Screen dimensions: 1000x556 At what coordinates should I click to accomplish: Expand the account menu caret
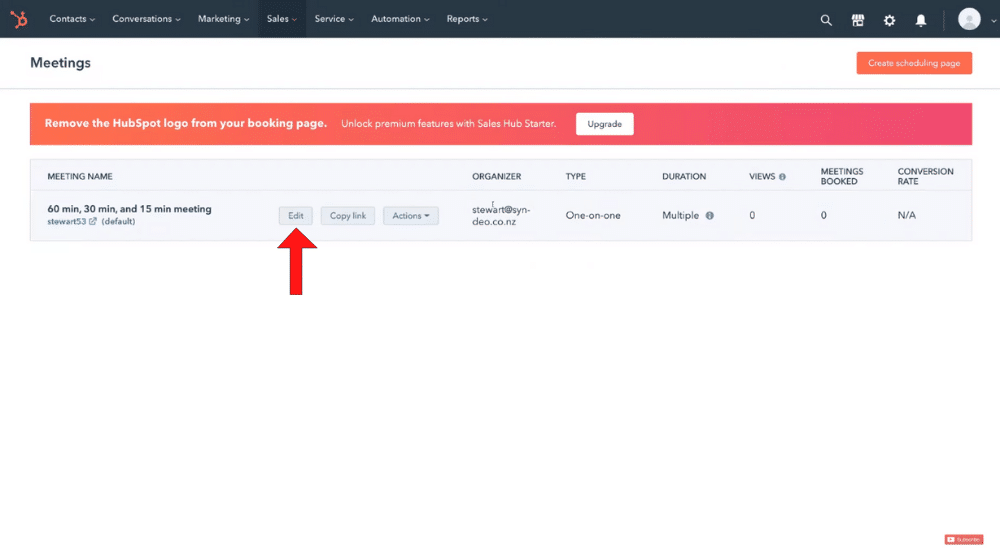(993, 20)
